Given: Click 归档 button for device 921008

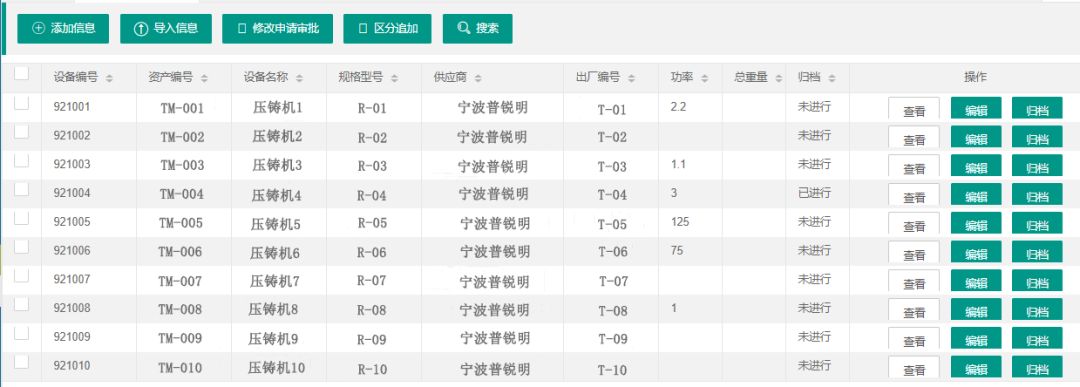Looking at the screenshot, I should click(x=1037, y=310).
